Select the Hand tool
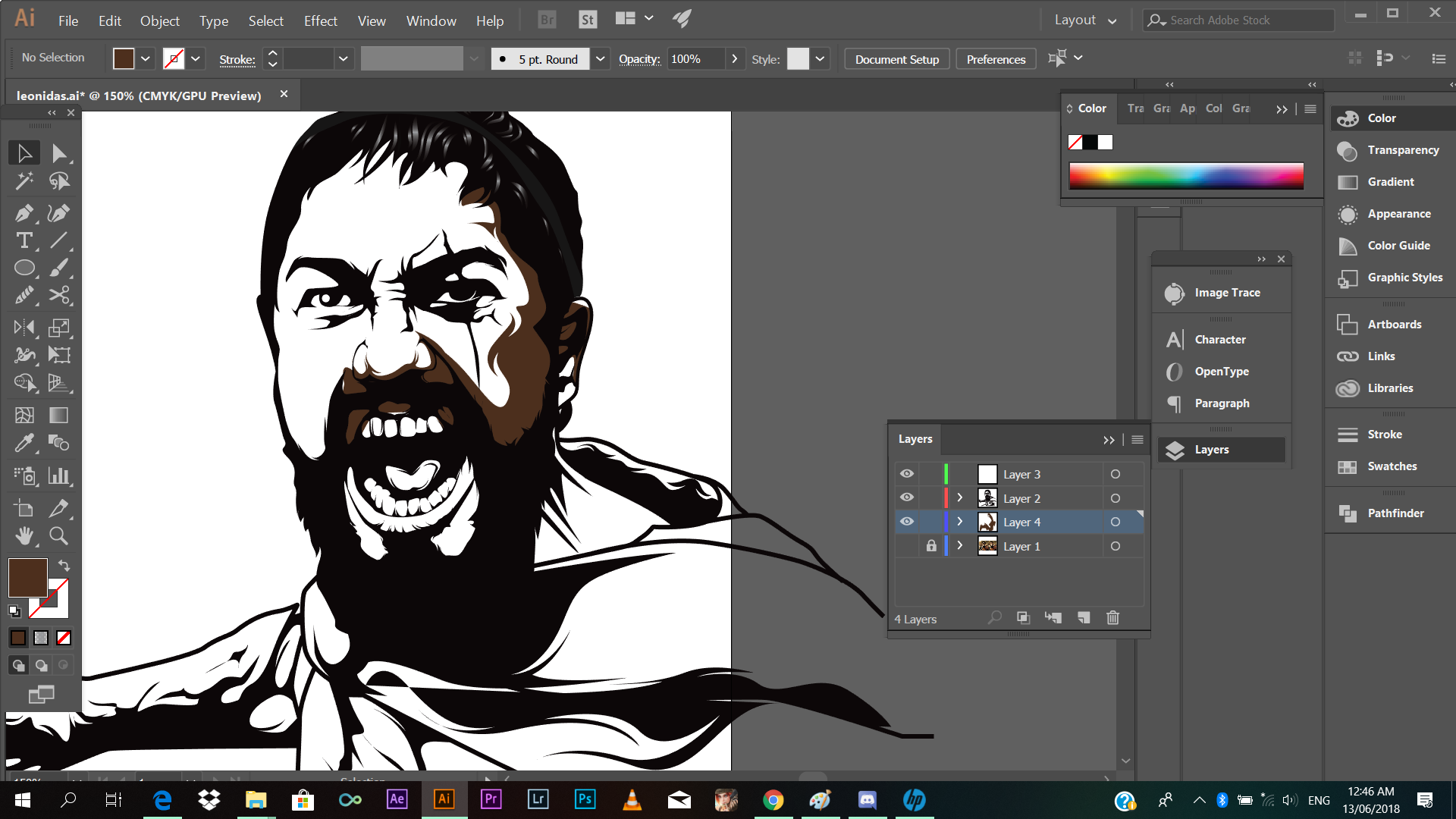This screenshot has width=1456, height=819. (x=24, y=536)
